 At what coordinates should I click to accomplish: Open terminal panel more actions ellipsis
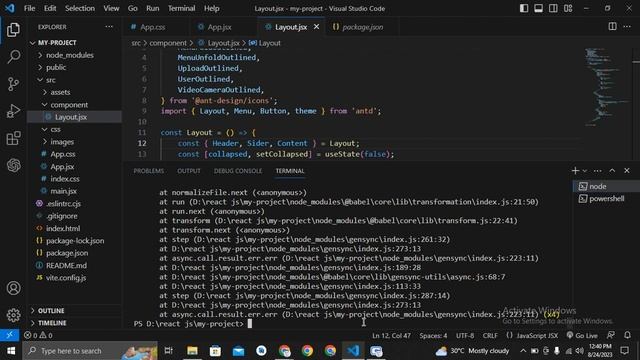(x=598, y=171)
